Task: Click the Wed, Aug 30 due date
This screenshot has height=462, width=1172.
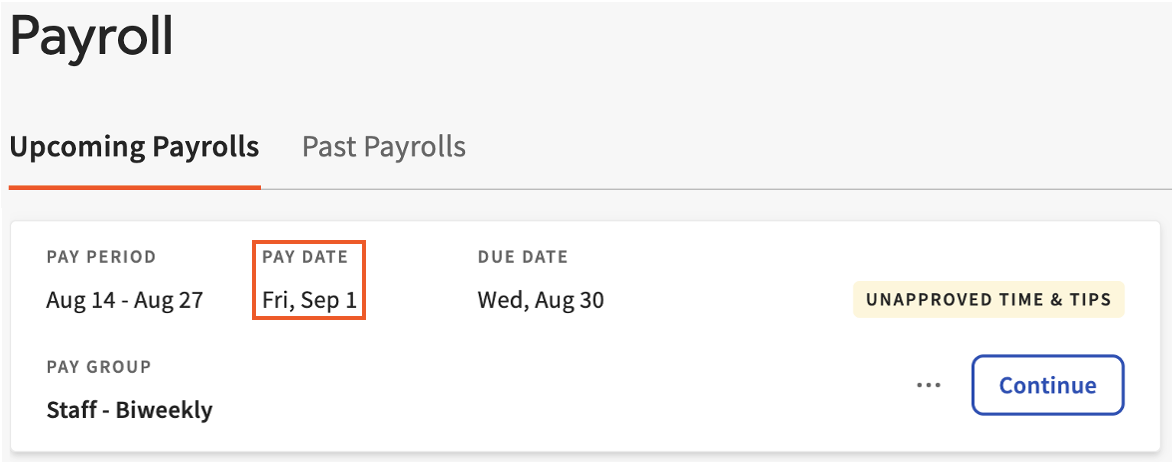Action: 541,300
